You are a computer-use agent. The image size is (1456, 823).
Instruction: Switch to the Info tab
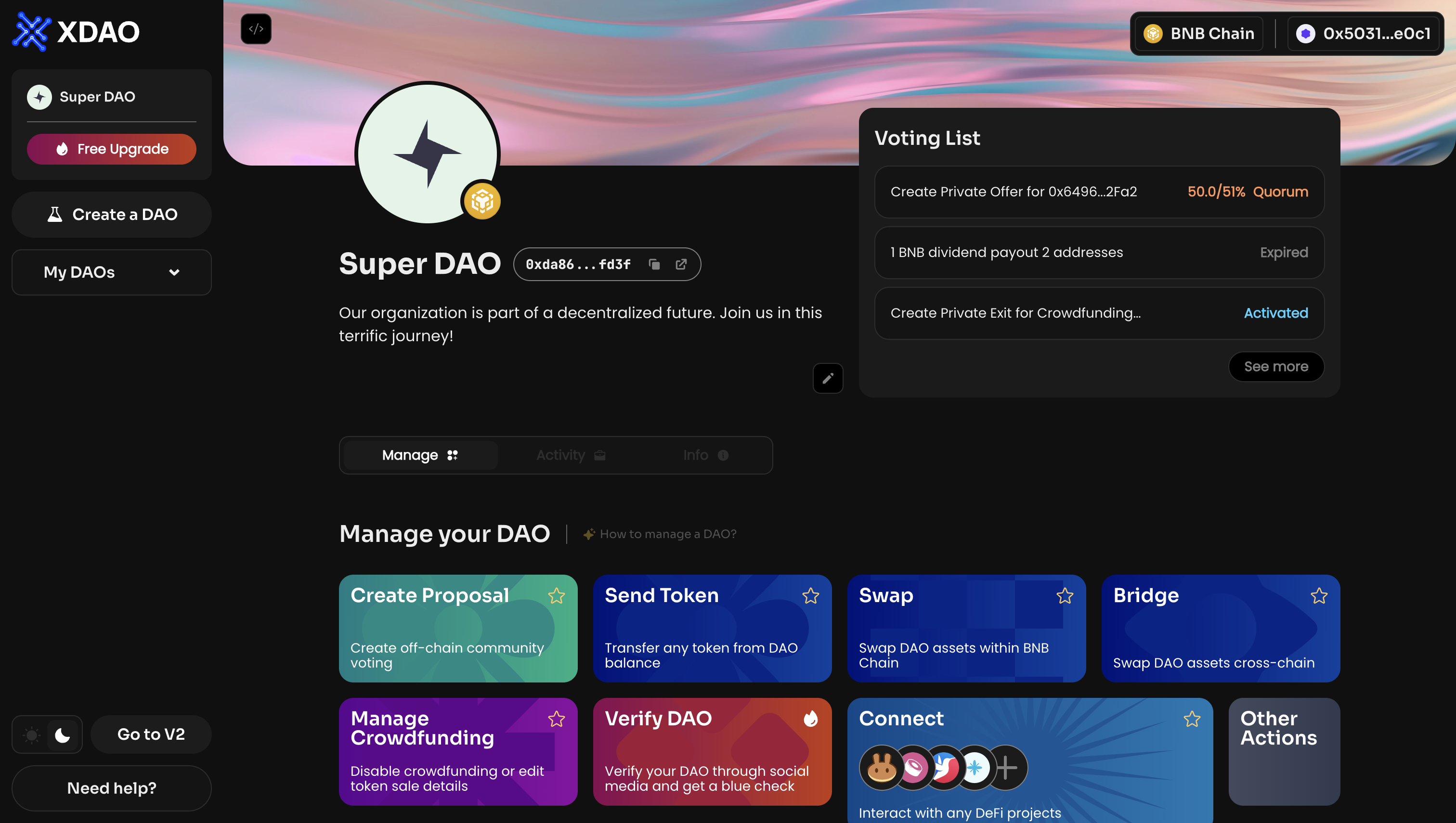(706, 455)
